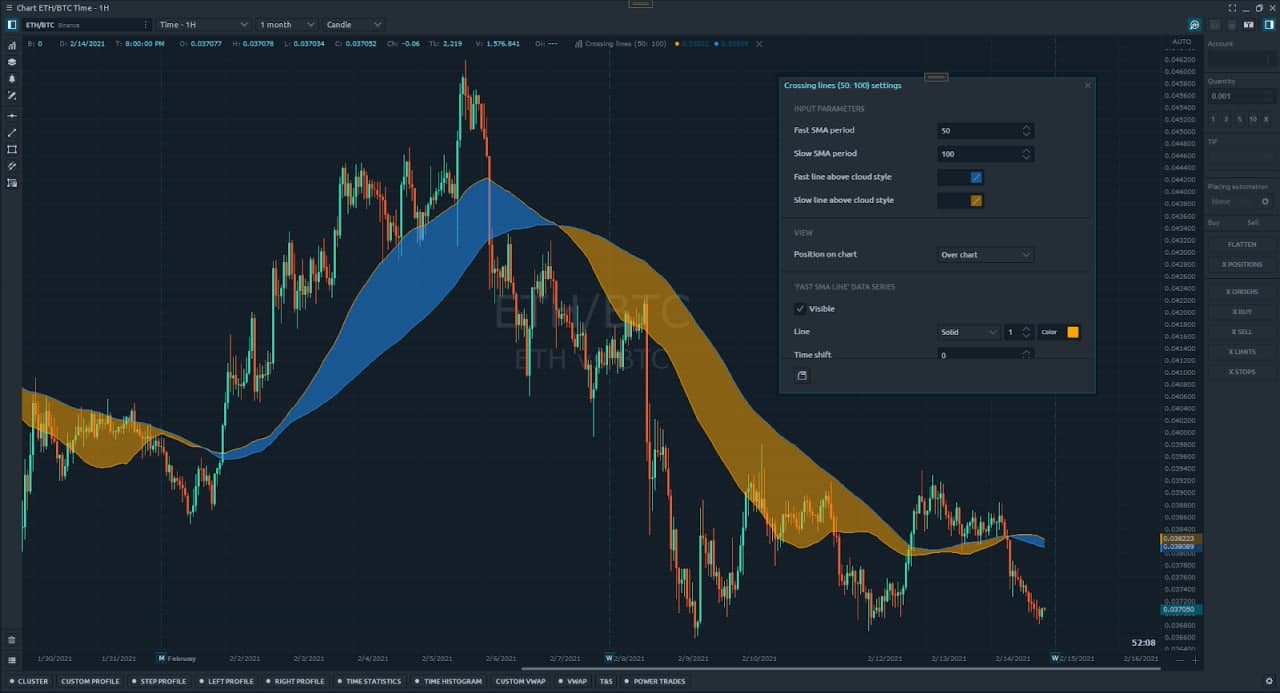The width and height of the screenshot is (1280, 693).
Task: Click the orange line Color swatch
Action: [1073, 332]
